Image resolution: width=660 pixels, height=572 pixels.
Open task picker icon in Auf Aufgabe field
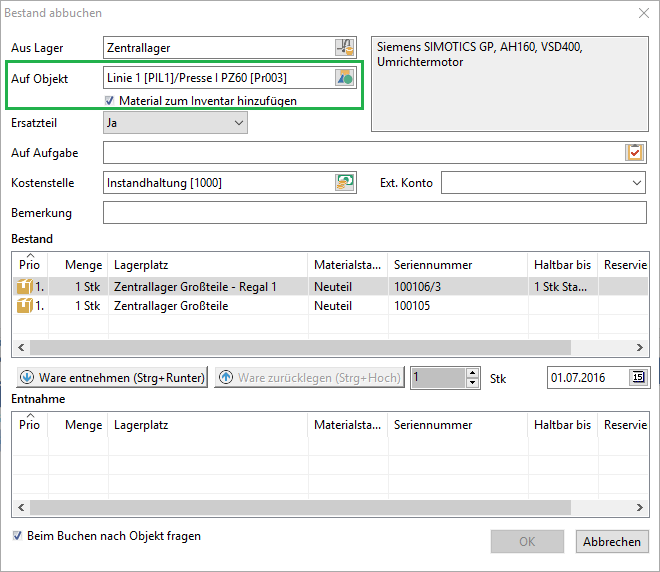point(635,152)
